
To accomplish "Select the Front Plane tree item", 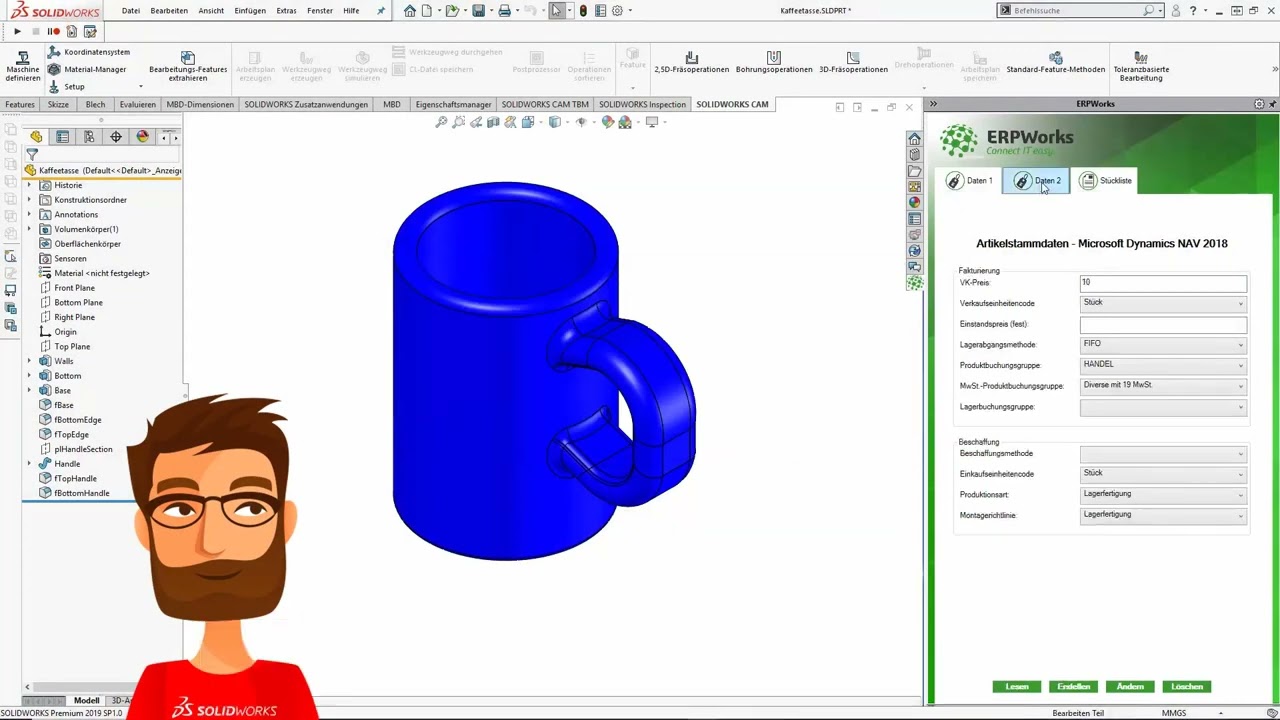I will (x=74, y=288).
